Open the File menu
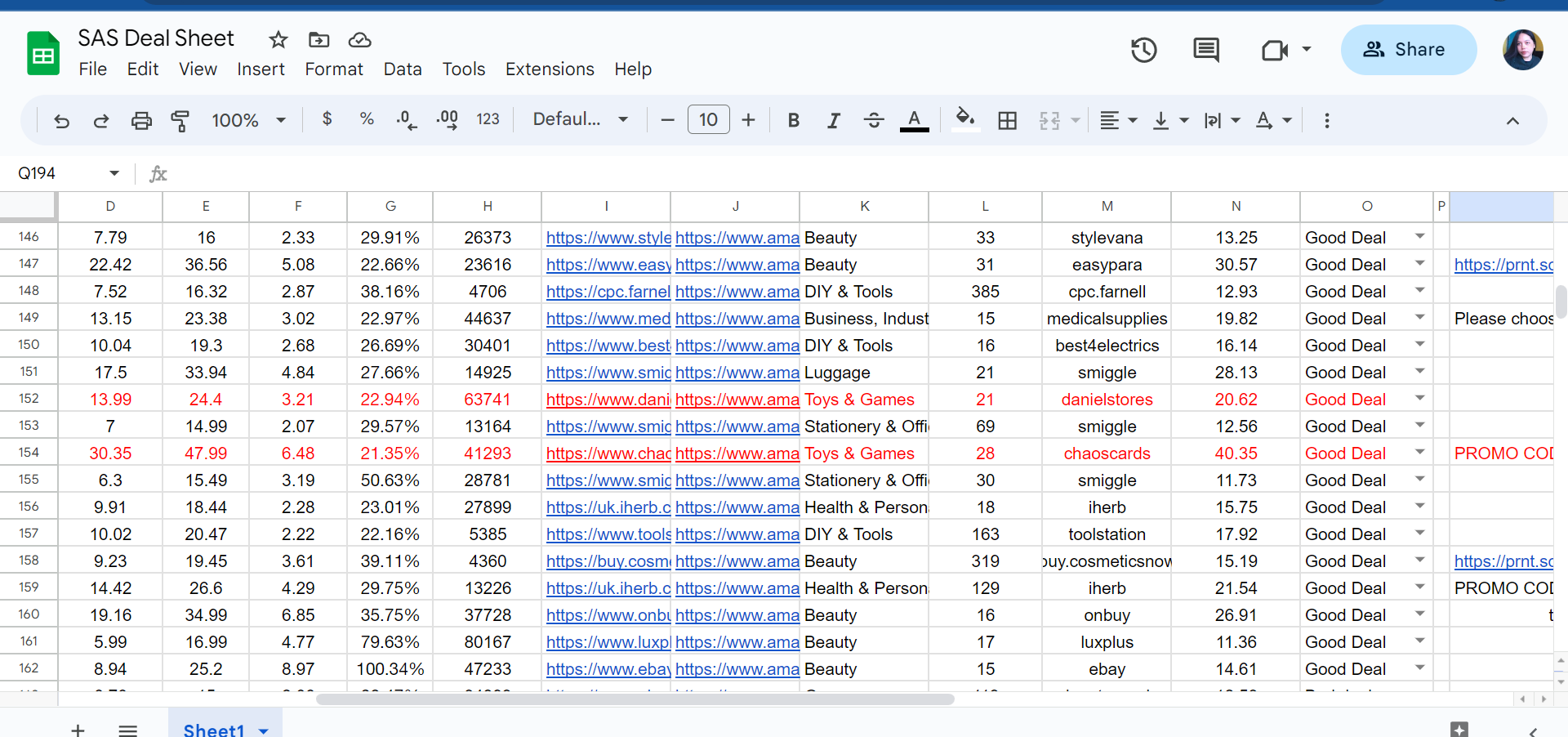Image resolution: width=1568 pixels, height=737 pixels. point(93,69)
